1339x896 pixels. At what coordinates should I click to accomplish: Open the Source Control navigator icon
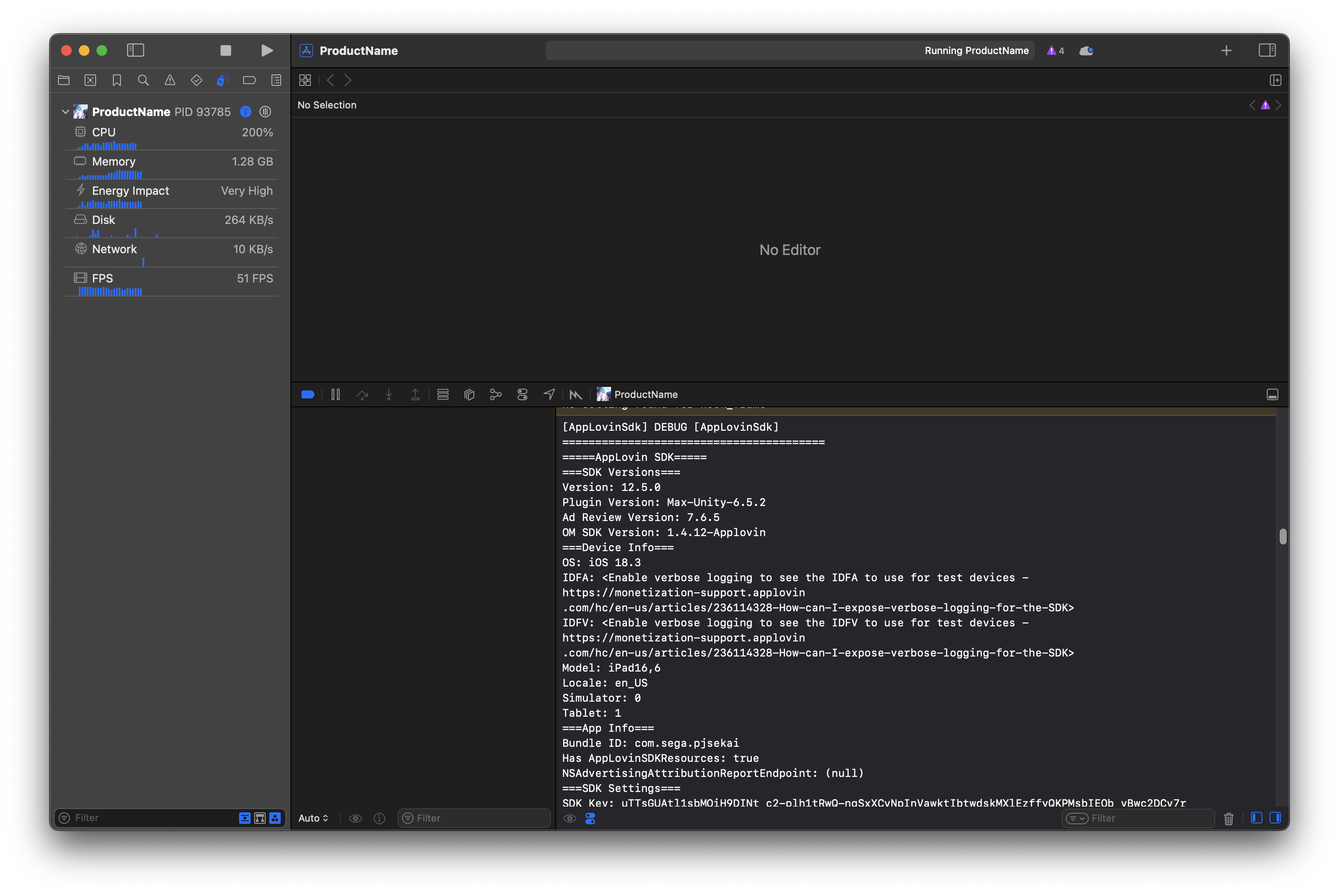click(x=90, y=80)
